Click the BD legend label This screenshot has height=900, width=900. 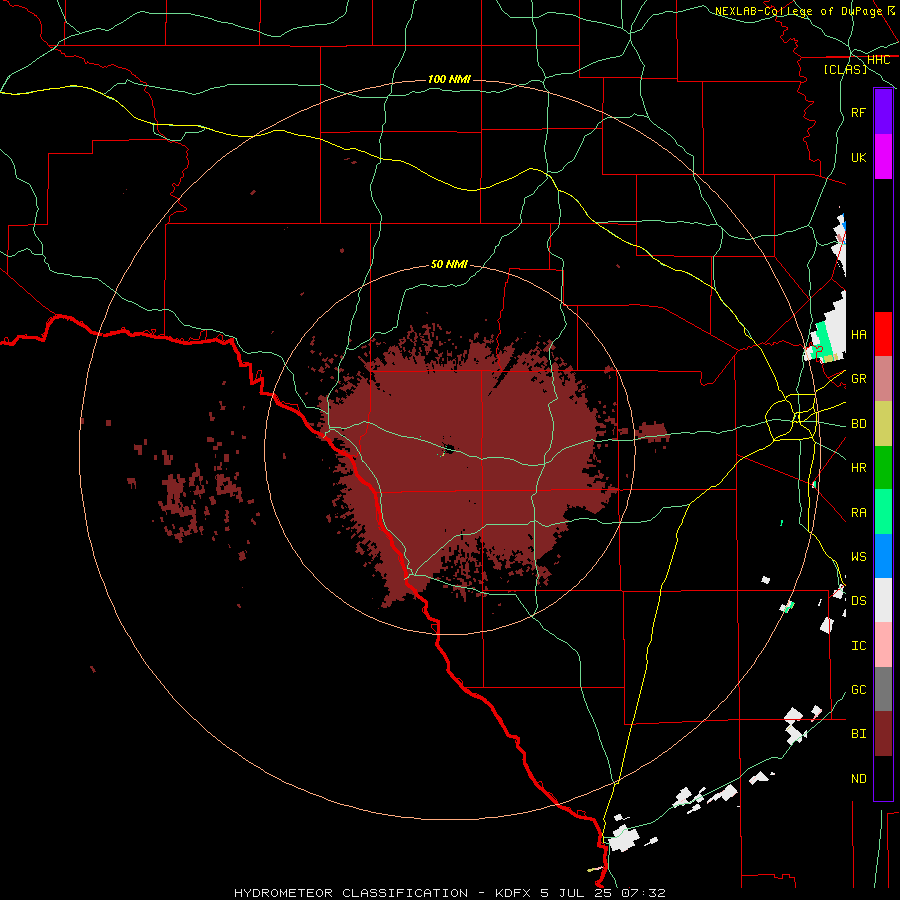pos(858,424)
